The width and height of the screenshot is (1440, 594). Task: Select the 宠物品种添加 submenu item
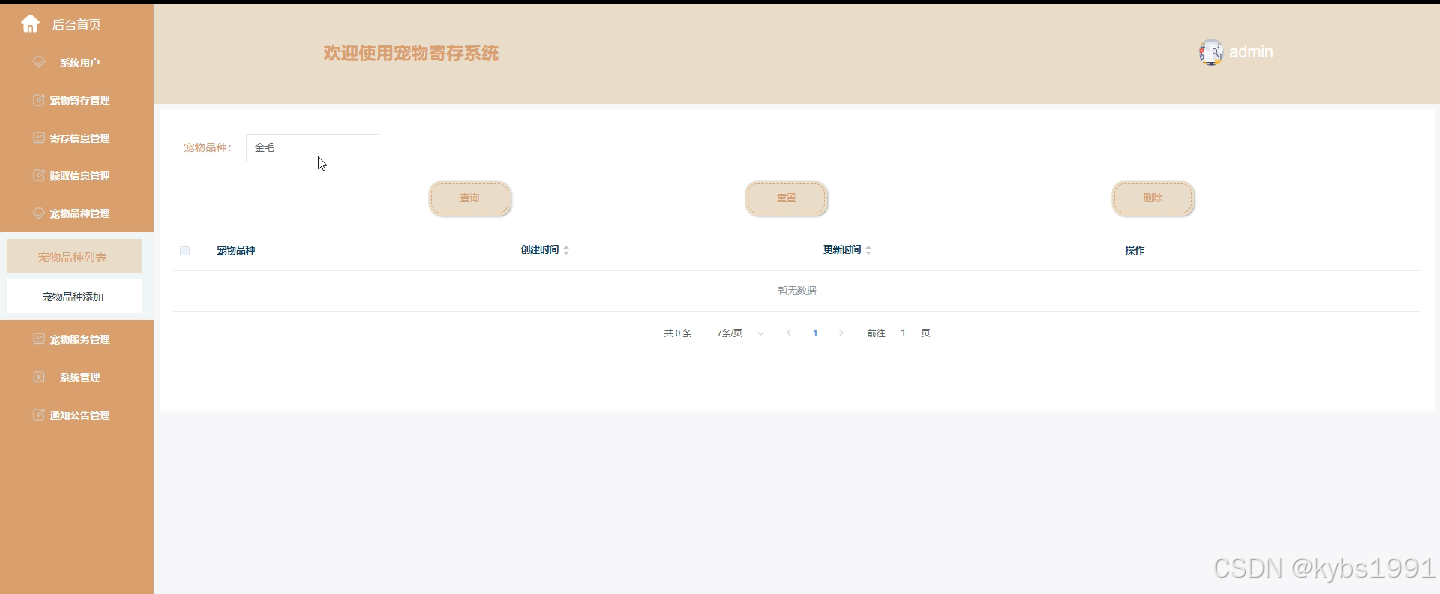click(74, 297)
